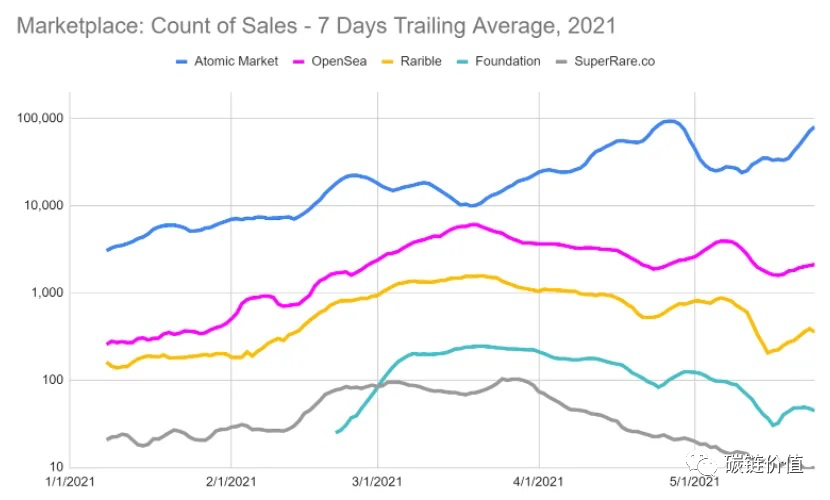Click the 2/1/2021 x-axis date label
The height and width of the screenshot is (500, 830).
[231, 481]
